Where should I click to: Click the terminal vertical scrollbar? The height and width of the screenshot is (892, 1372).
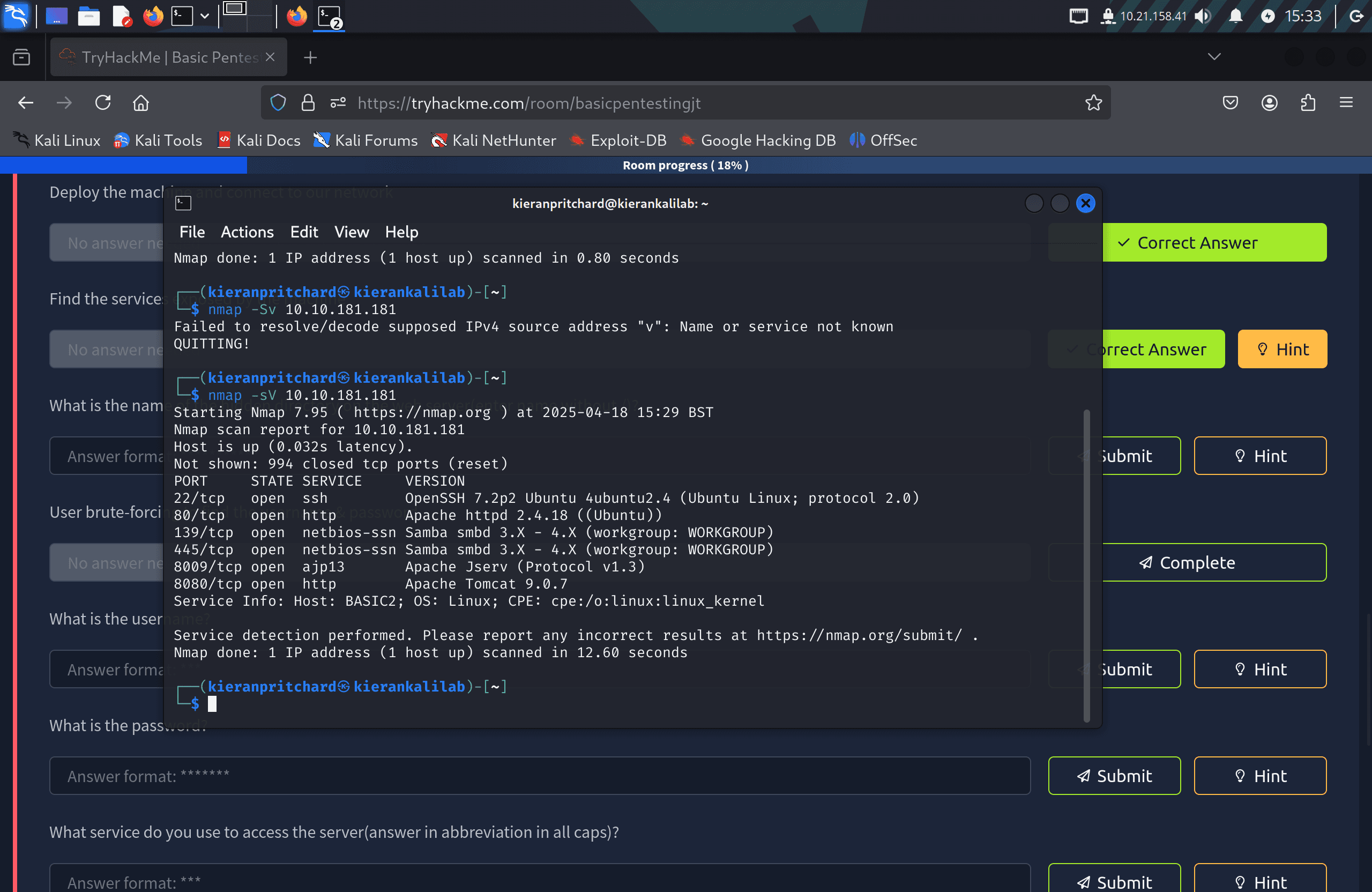pos(1087,565)
